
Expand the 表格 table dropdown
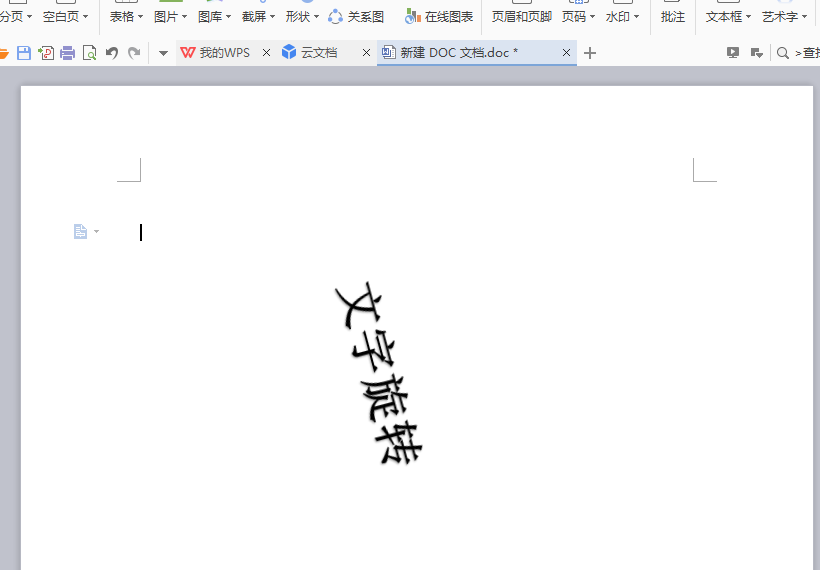pyautogui.click(x=126, y=17)
